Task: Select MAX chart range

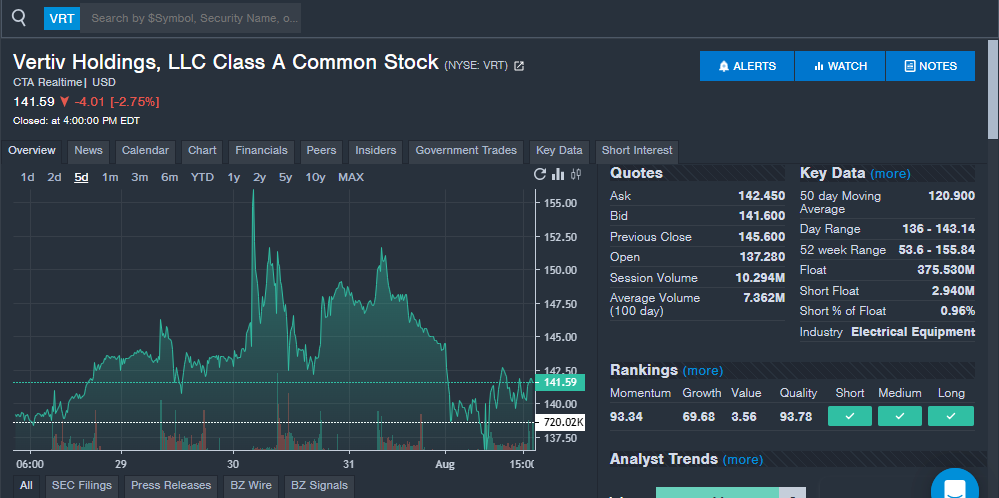Action: (x=351, y=177)
